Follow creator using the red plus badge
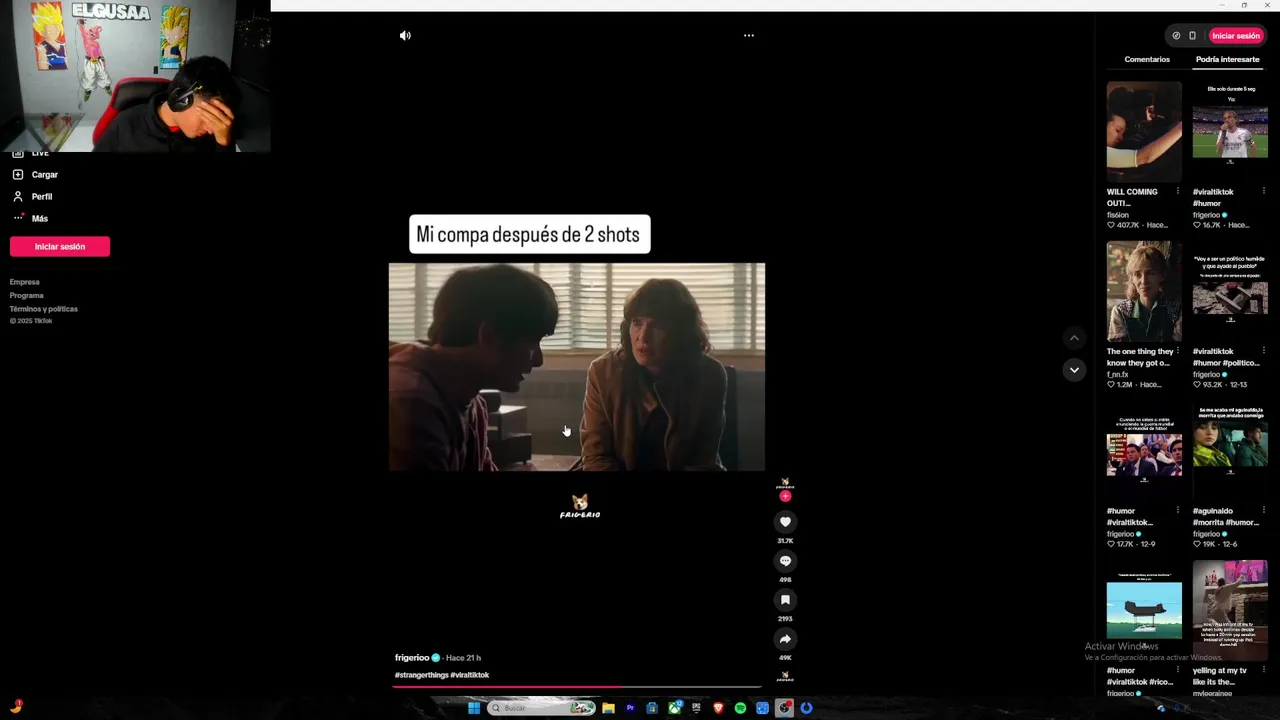Image resolution: width=1280 pixels, height=720 pixels. [785, 496]
